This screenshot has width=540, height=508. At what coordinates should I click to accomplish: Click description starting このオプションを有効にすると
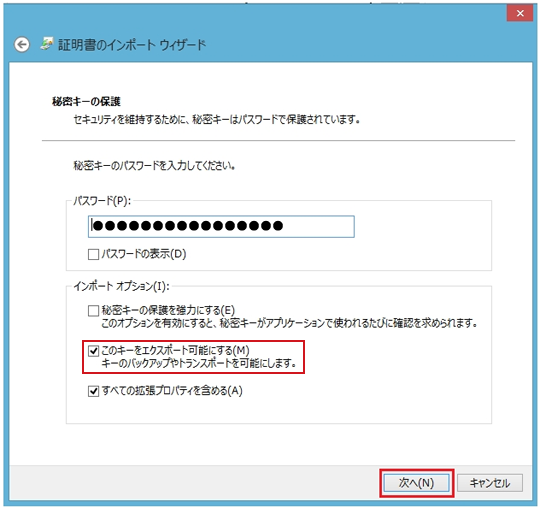pos(289,323)
